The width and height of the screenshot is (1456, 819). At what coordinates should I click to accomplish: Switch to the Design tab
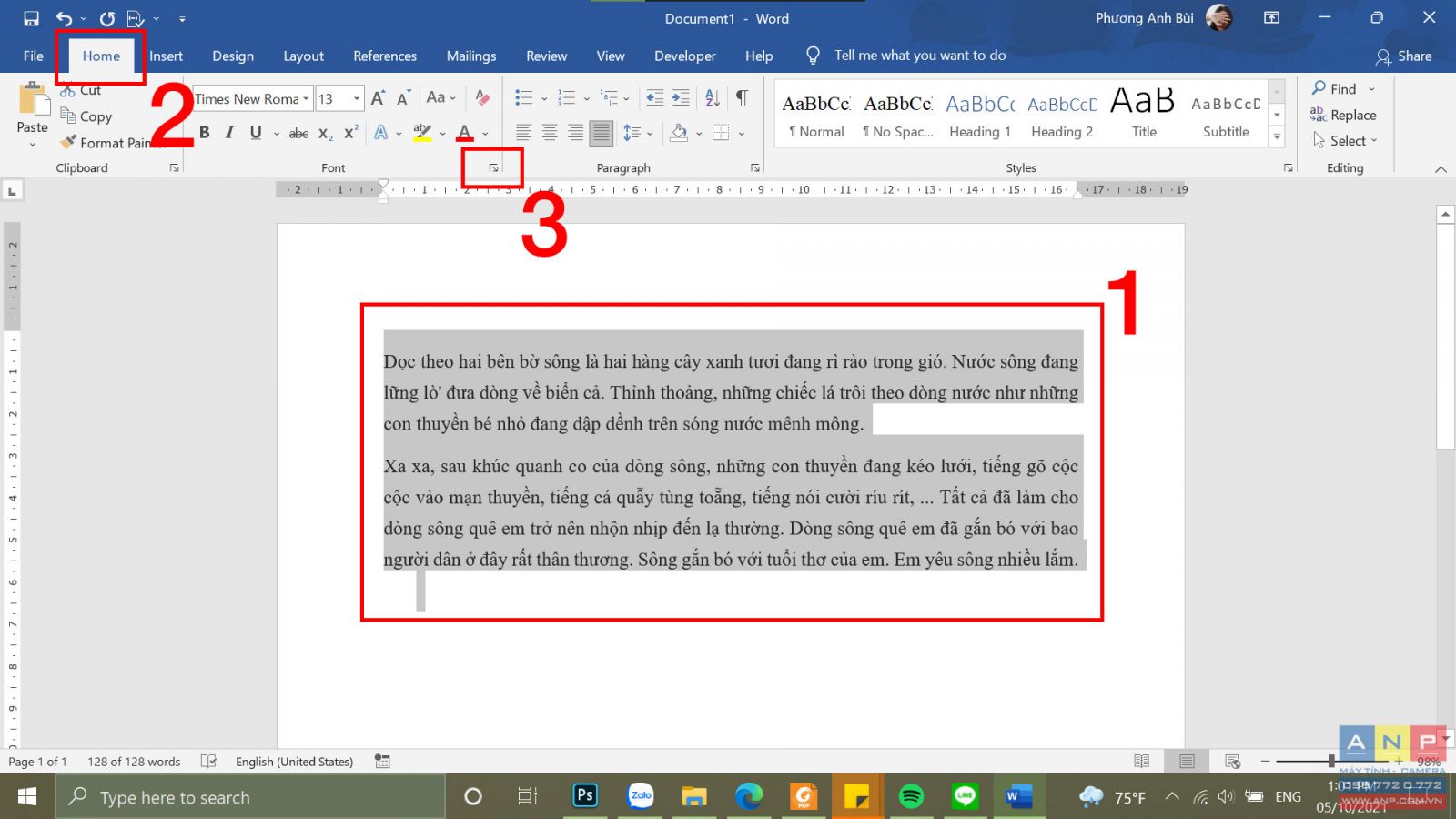click(233, 56)
